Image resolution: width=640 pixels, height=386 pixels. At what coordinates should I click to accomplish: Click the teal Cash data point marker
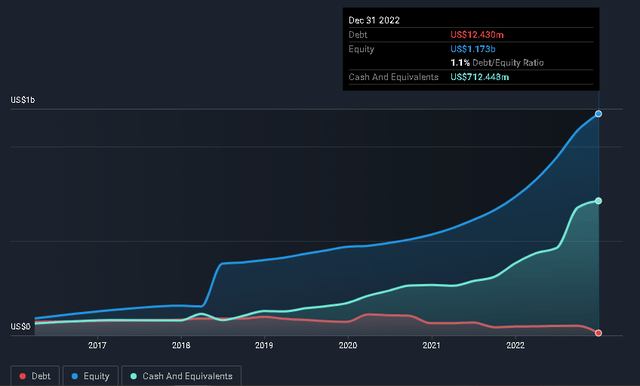598,201
